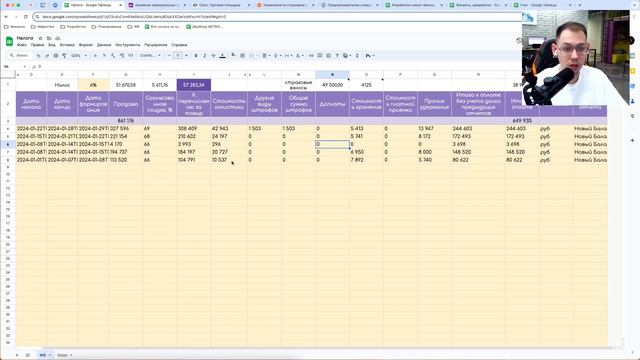Select cell with value 49 500,00
The width and height of the screenshot is (640, 360).
pos(332,85)
